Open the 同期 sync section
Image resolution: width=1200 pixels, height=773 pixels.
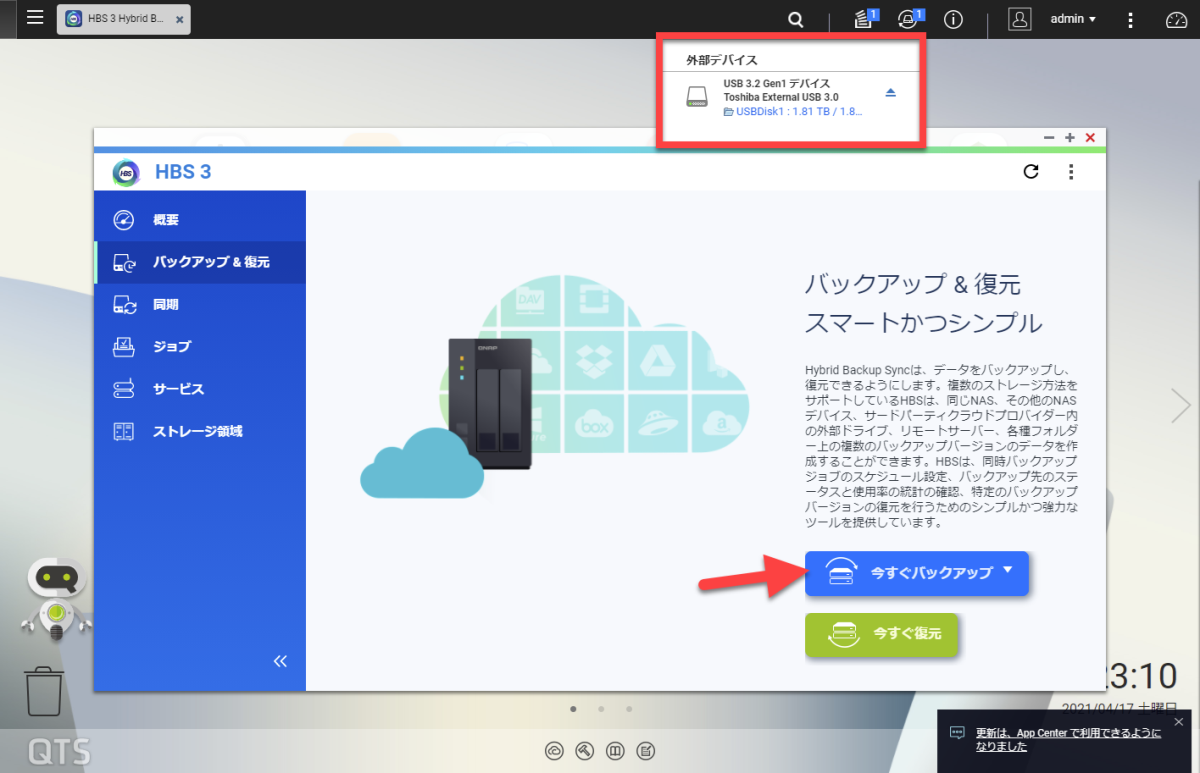pos(200,305)
